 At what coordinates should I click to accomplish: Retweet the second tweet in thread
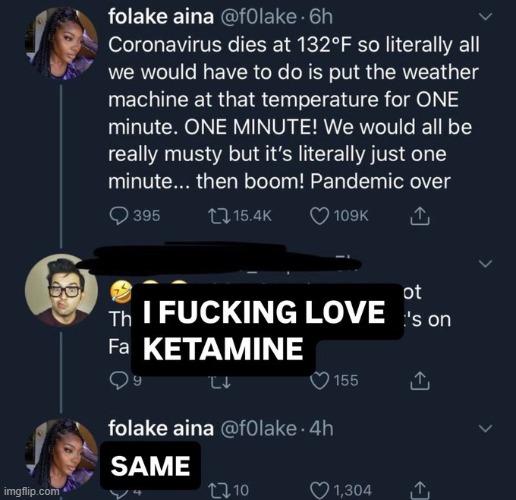tap(220, 381)
